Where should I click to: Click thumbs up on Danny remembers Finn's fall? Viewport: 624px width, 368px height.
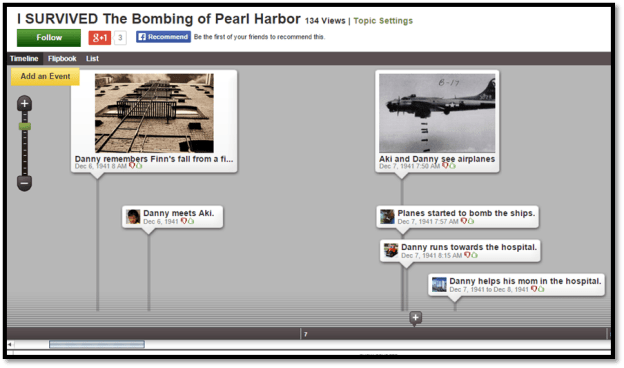(x=139, y=166)
